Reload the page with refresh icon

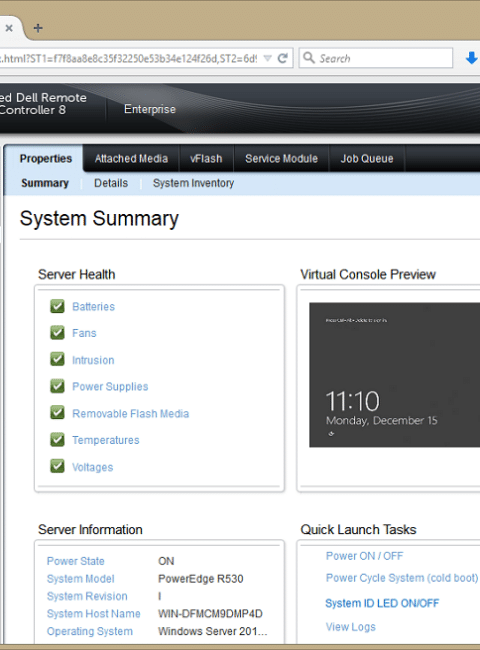(x=283, y=58)
